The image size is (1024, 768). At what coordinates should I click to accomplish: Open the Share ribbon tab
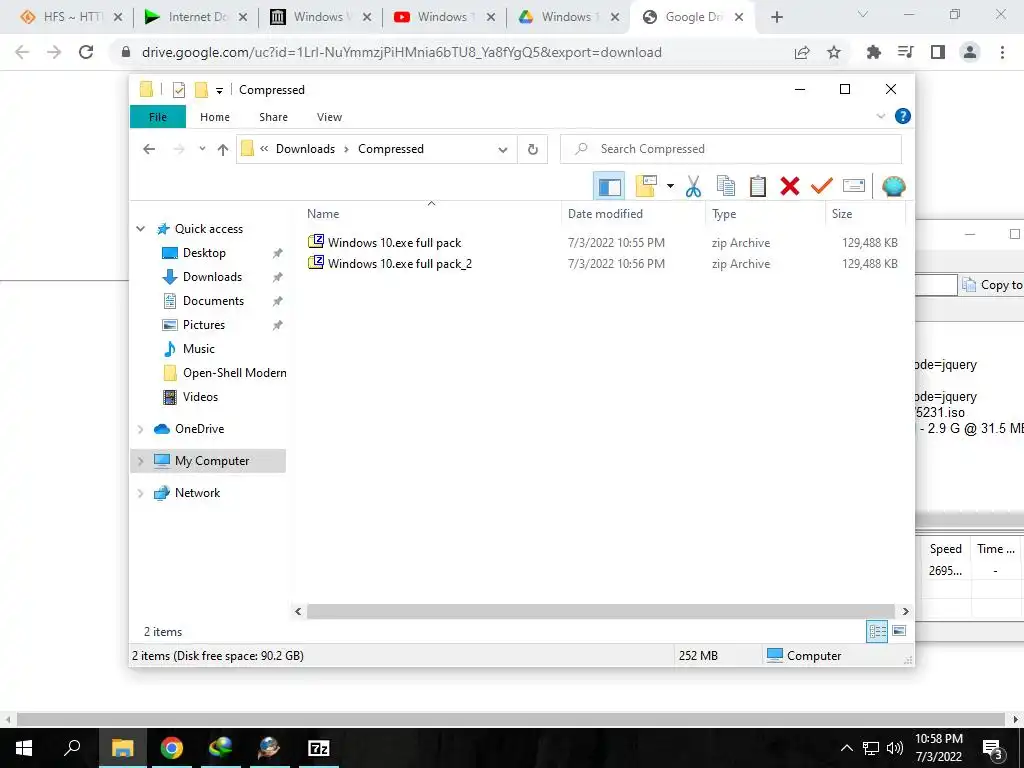click(x=273, y=117)
